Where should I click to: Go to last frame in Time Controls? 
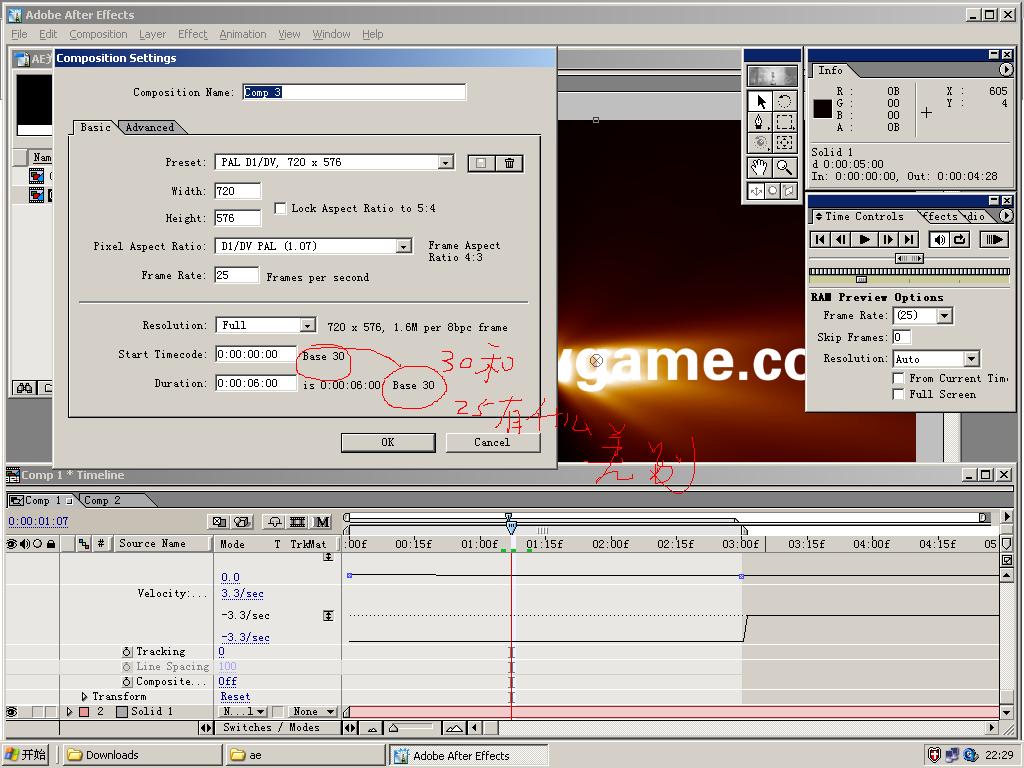click(x=909, y=240)
